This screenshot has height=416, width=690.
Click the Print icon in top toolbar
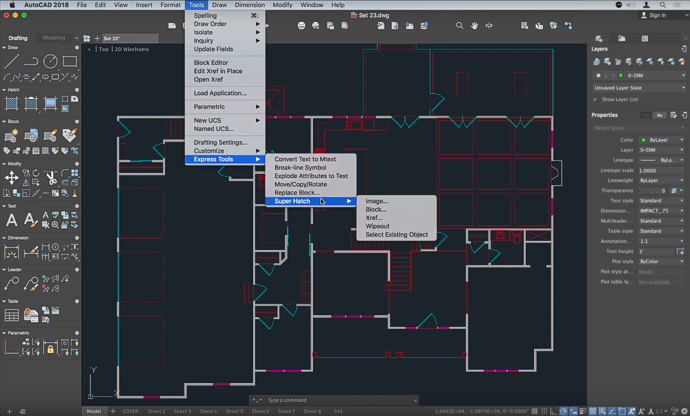[301, 26]
